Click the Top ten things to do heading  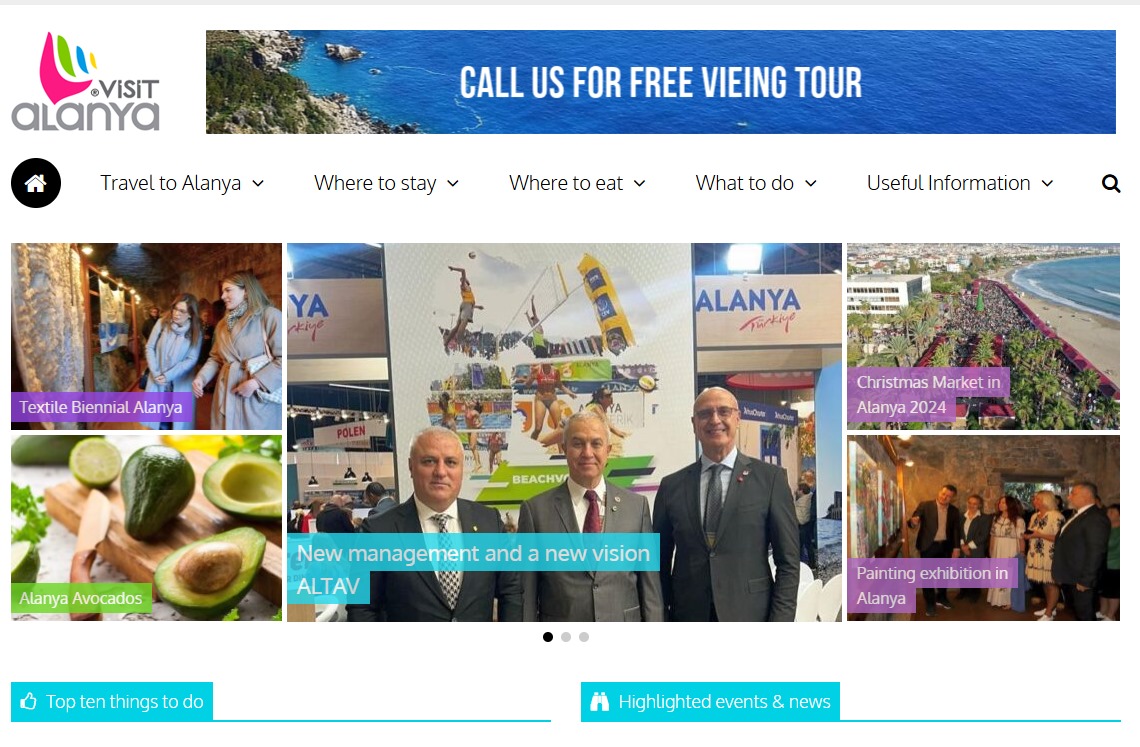click(x=124, y=701)
